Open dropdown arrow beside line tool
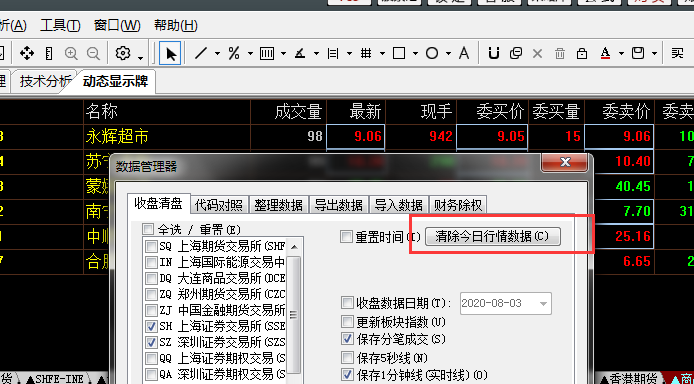The height and width of the screenshot is (384, 694). [x=217, y=54]
